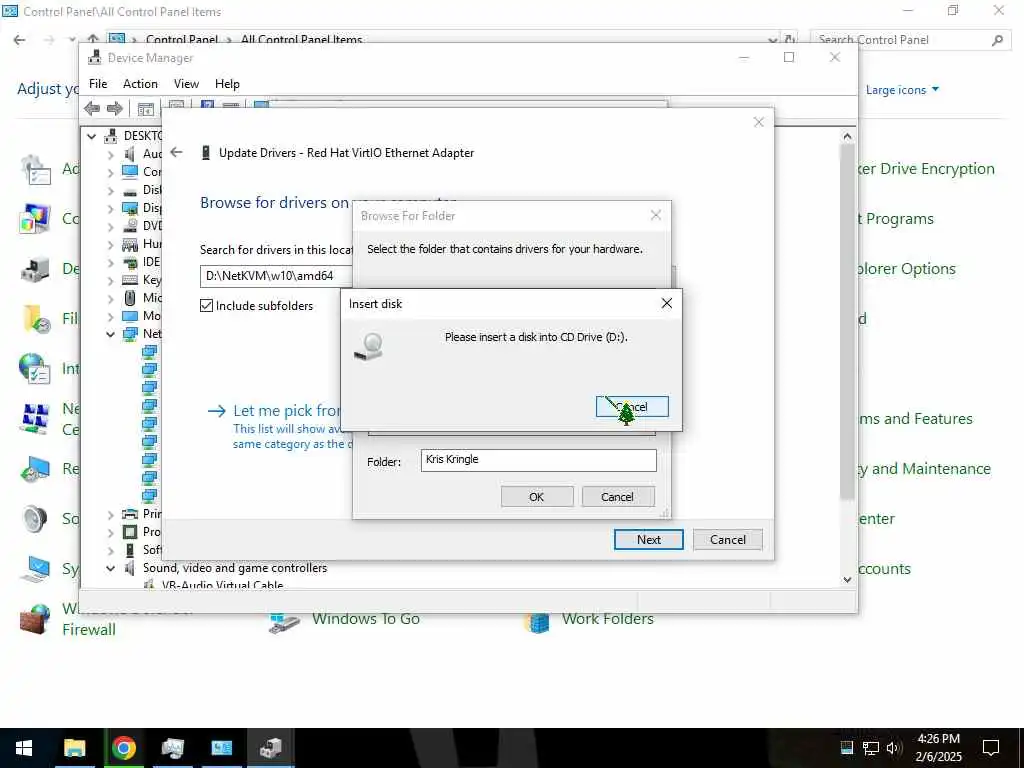
Task: Click Device Manager toolbar Back arrow
Action: (92, 108)
